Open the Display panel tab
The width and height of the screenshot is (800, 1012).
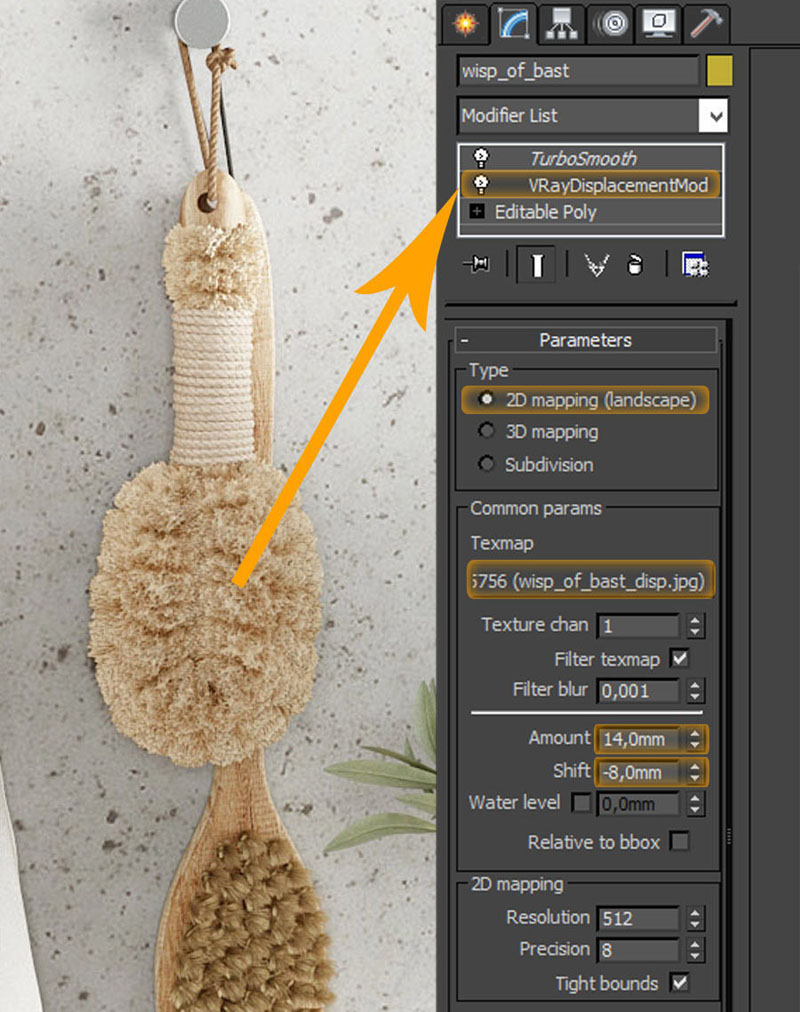[x=661, y=23]
